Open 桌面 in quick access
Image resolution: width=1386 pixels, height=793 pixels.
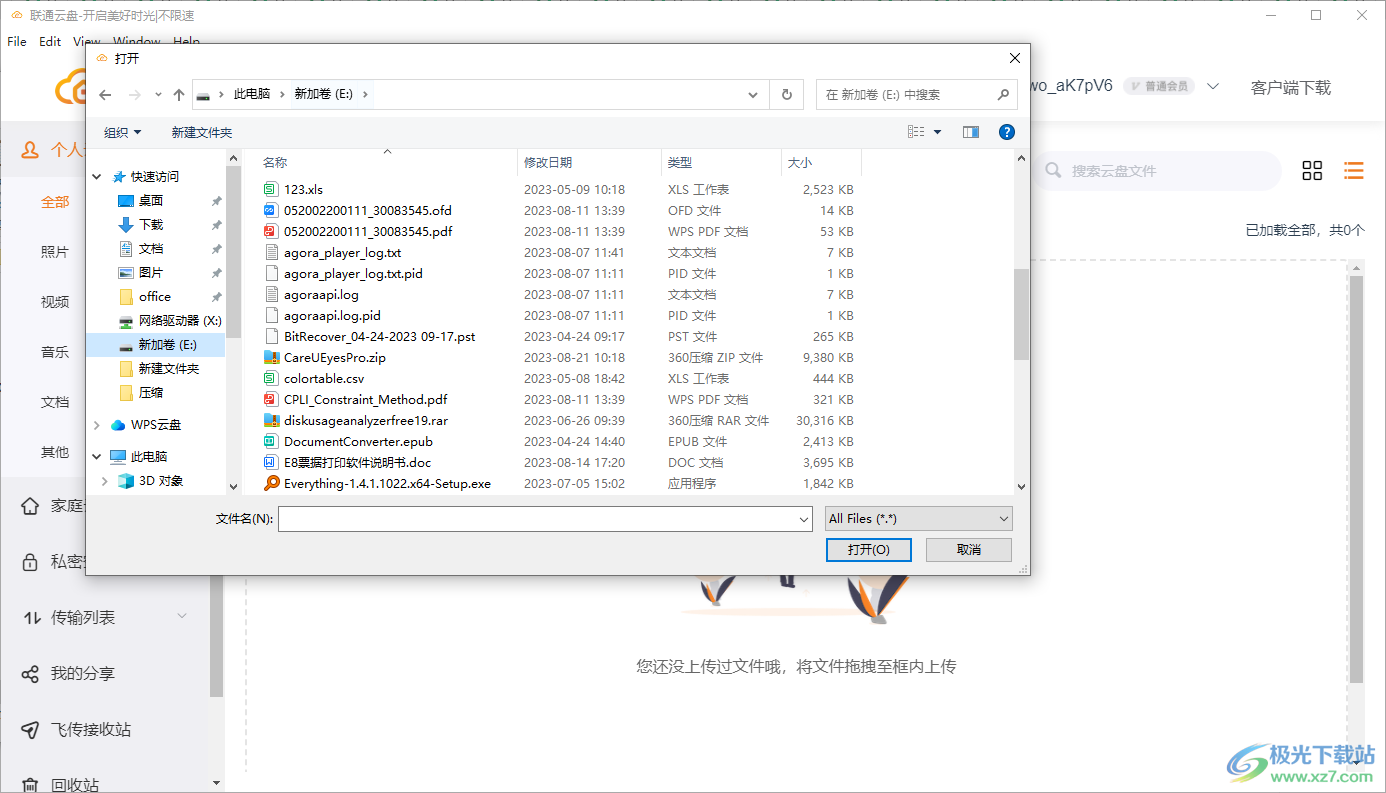click(151, 201)
